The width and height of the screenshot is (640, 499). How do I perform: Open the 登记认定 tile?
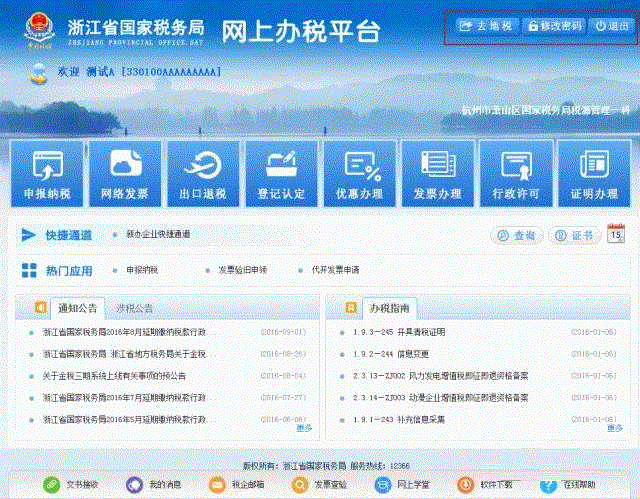coord(281,174)
